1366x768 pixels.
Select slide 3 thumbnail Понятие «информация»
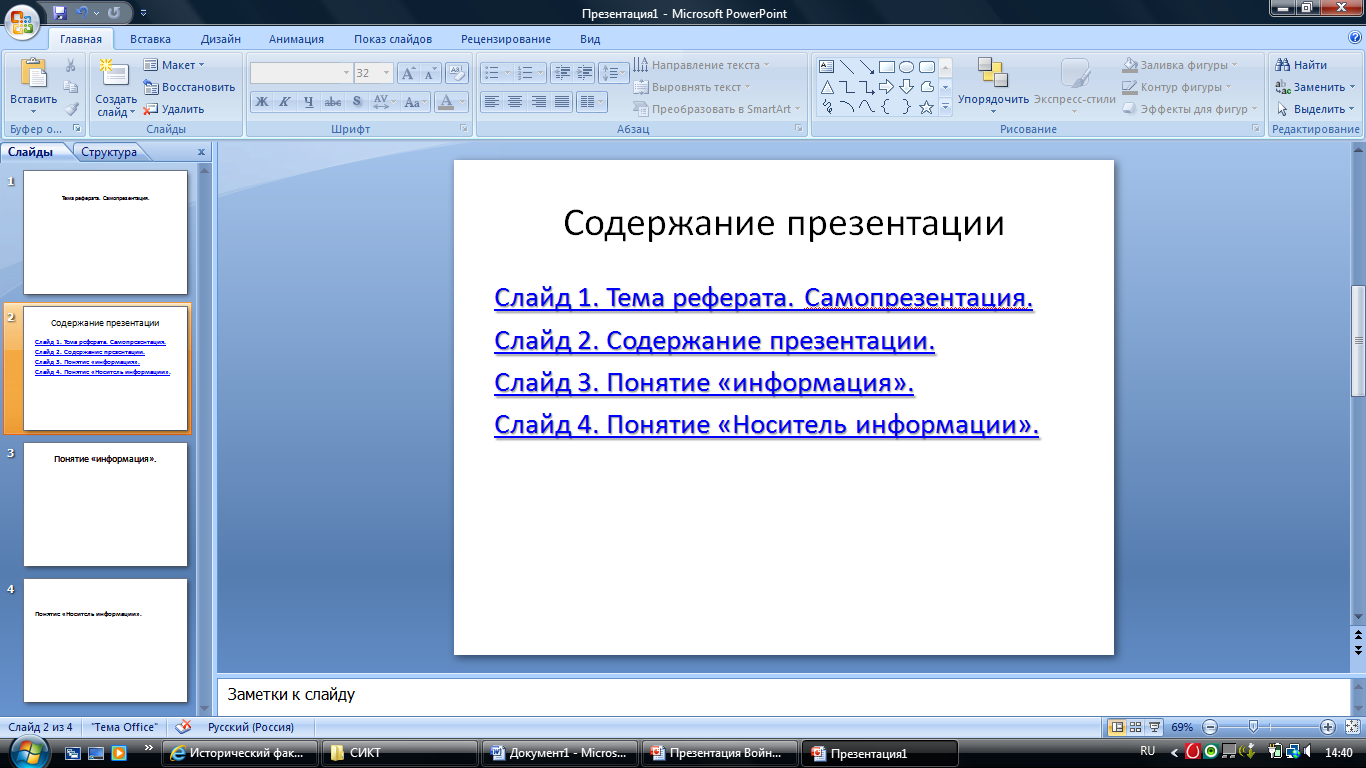(105, 504)
